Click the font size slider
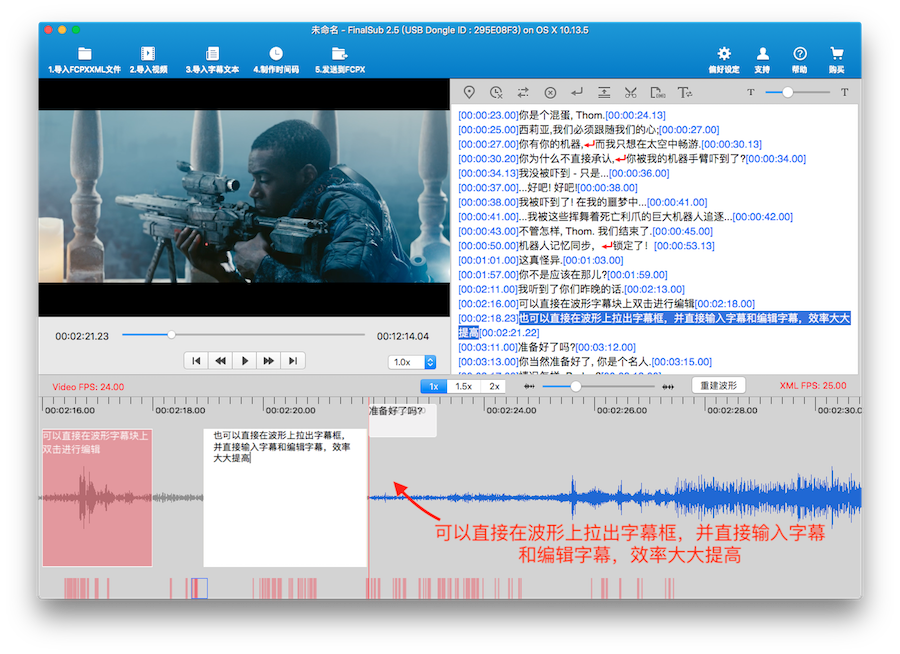The height and width of the screenshot is (654, 900). pyautogui.click(x=788, y=92)
